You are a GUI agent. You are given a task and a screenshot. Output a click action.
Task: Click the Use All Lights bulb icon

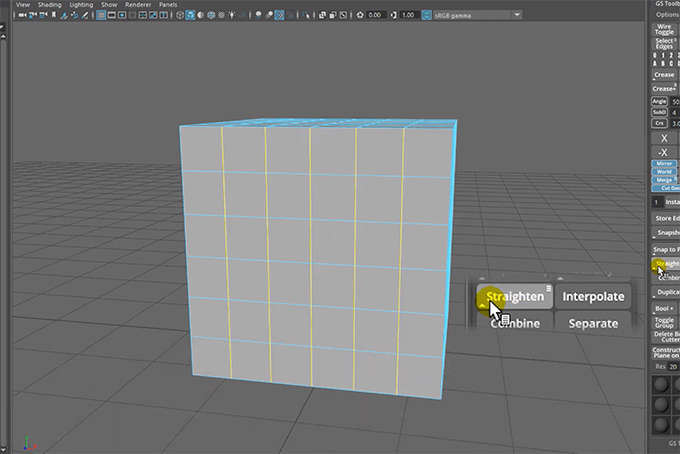[232, 15]
